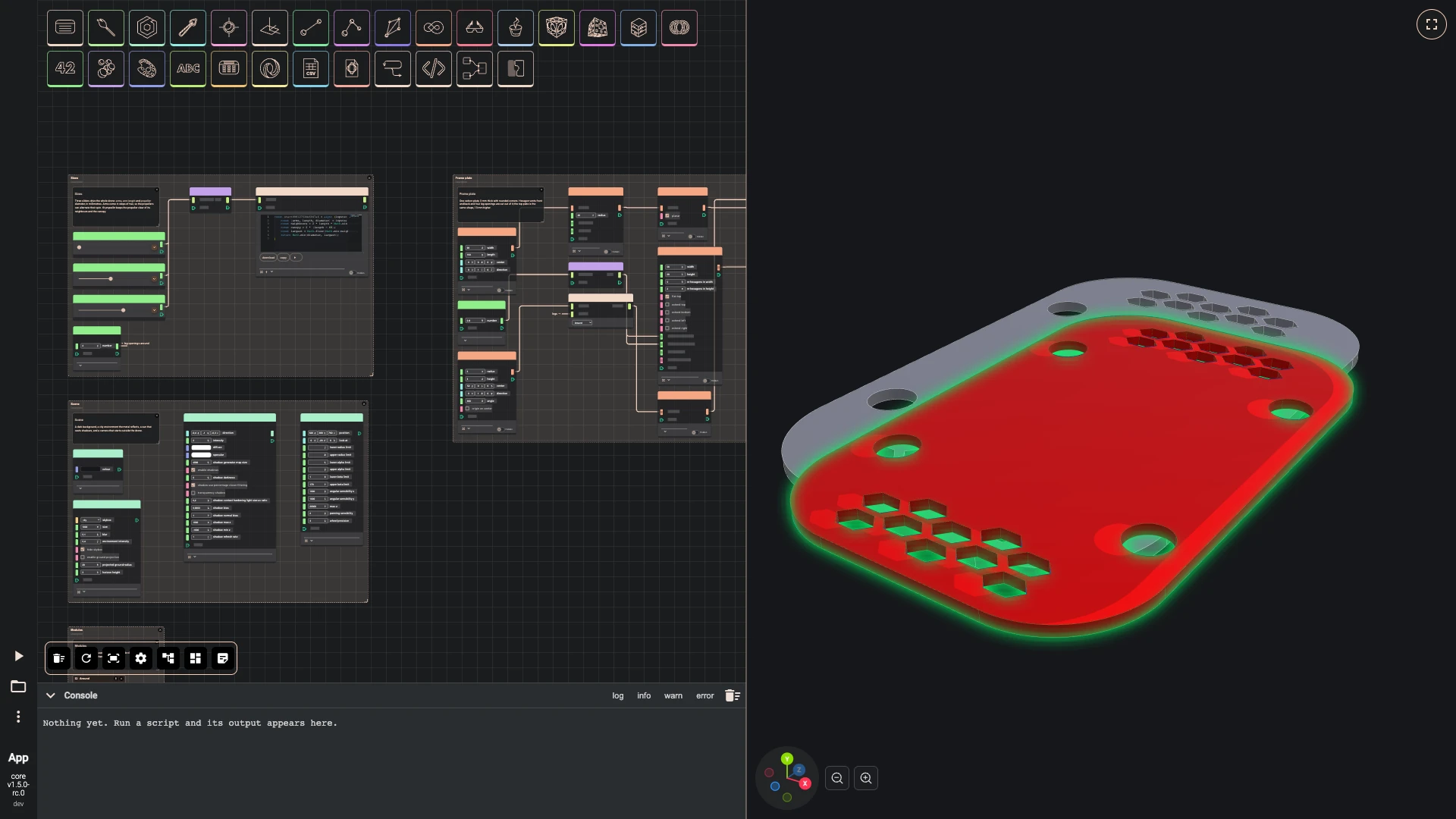The height and width of the screenshot is (819, 1456).
Task: Select the ABC text category icon
Action: coord(188,69)
